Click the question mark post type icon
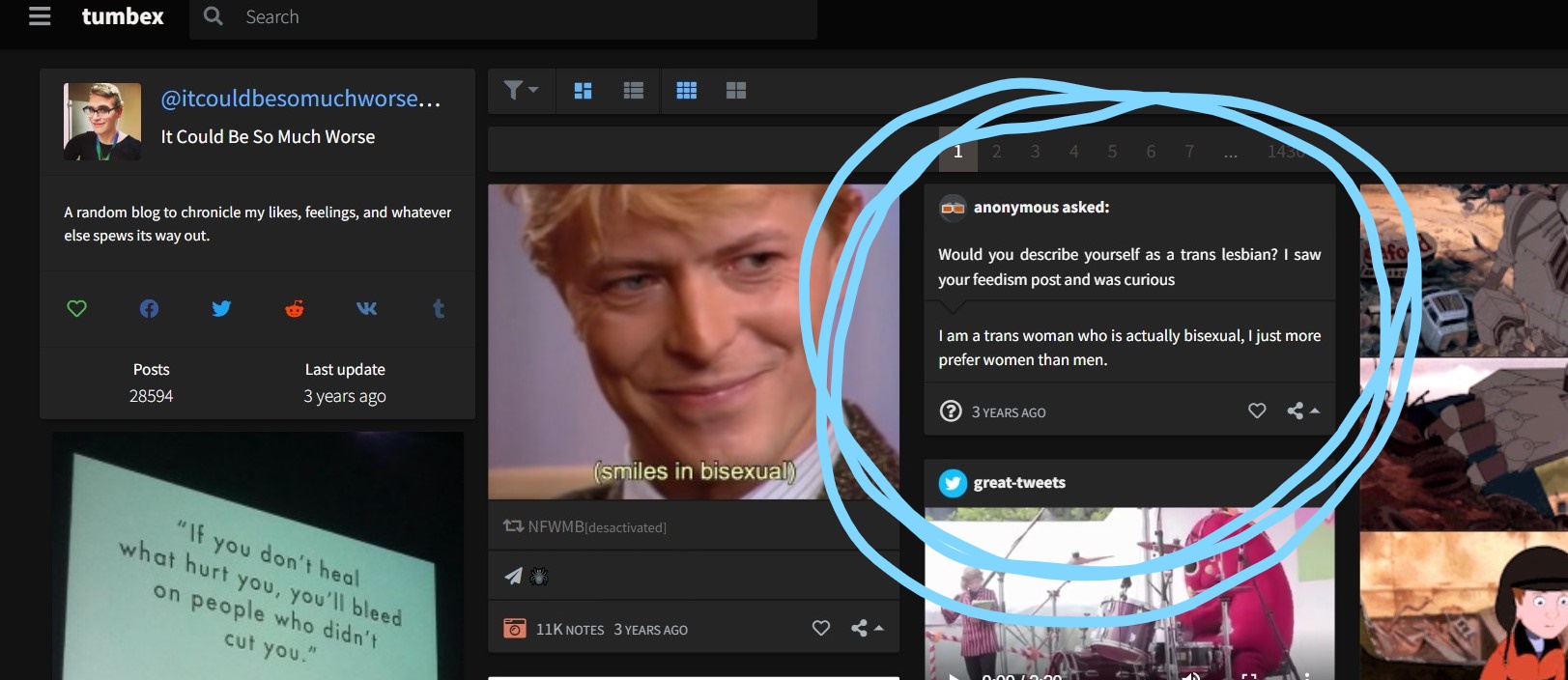This screenshot has height=680, width=1568. coord(951,411)
